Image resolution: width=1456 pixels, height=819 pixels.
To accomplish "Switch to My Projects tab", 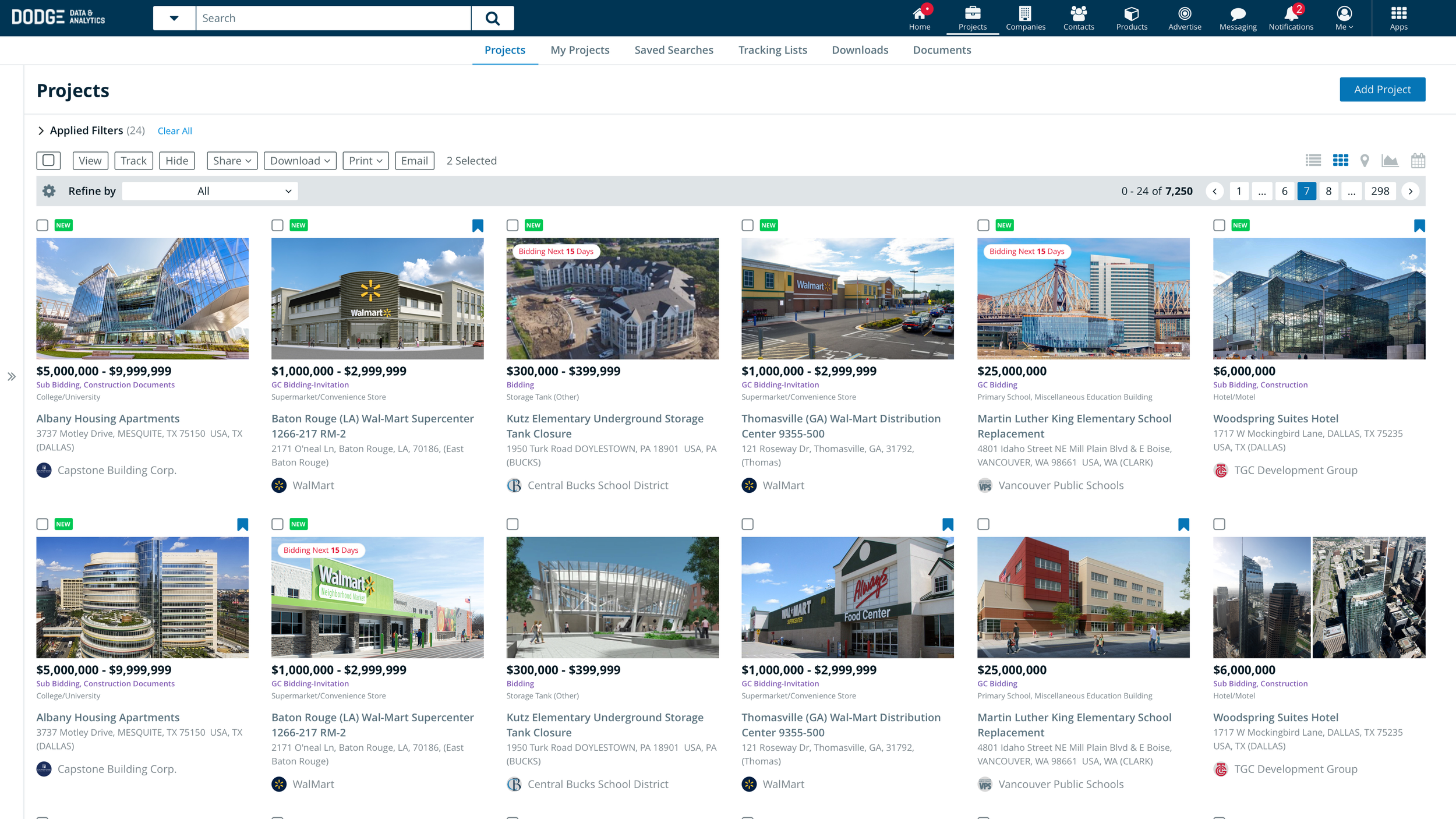I will pyautogui.click(x=580, y=50).
